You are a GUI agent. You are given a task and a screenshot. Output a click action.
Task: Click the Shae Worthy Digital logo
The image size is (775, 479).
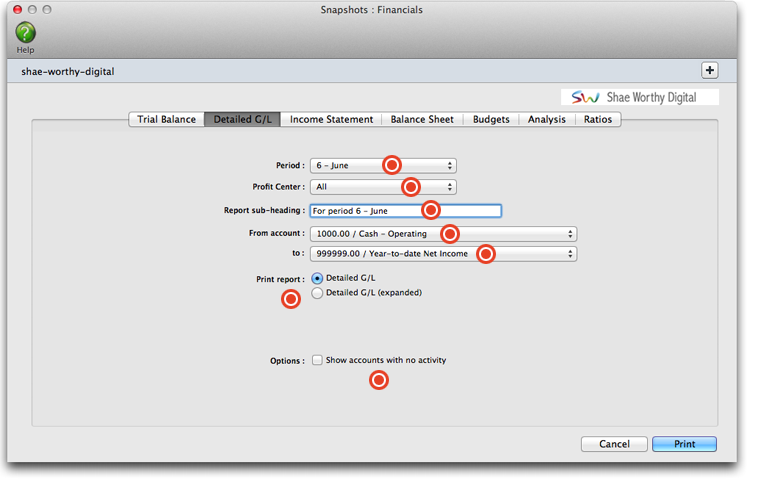coord(640,97)
